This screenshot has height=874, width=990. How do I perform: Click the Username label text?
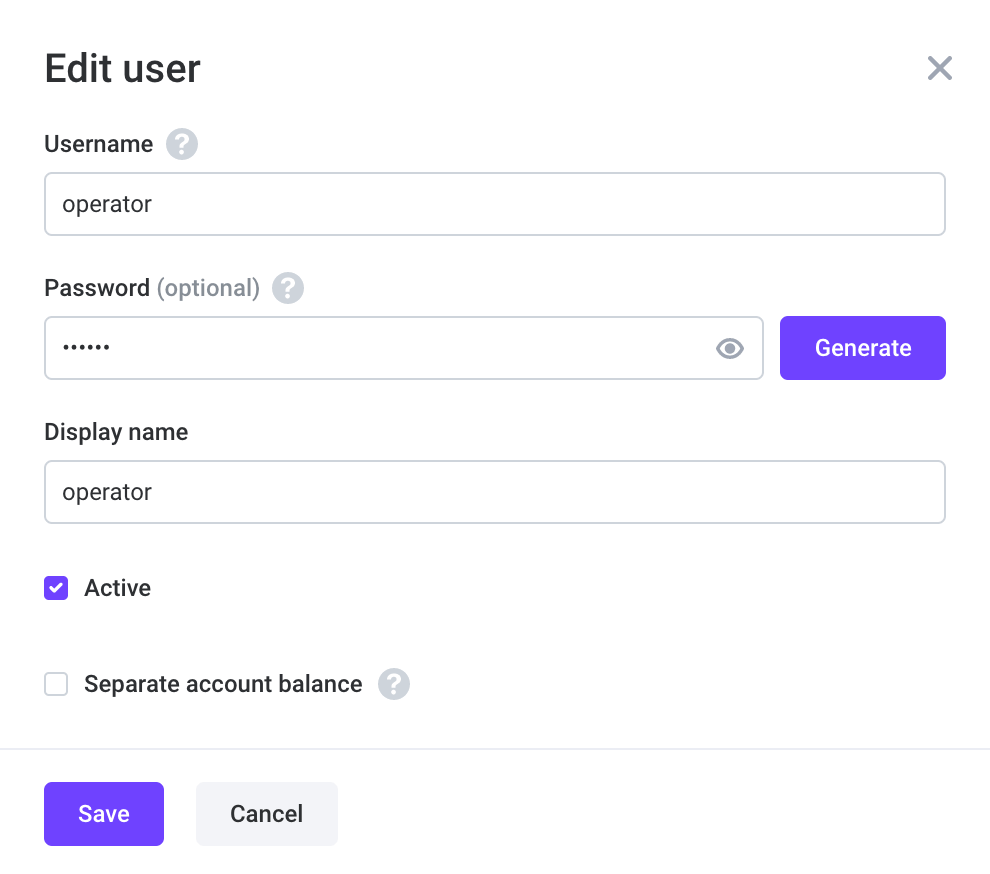[98, 144]
